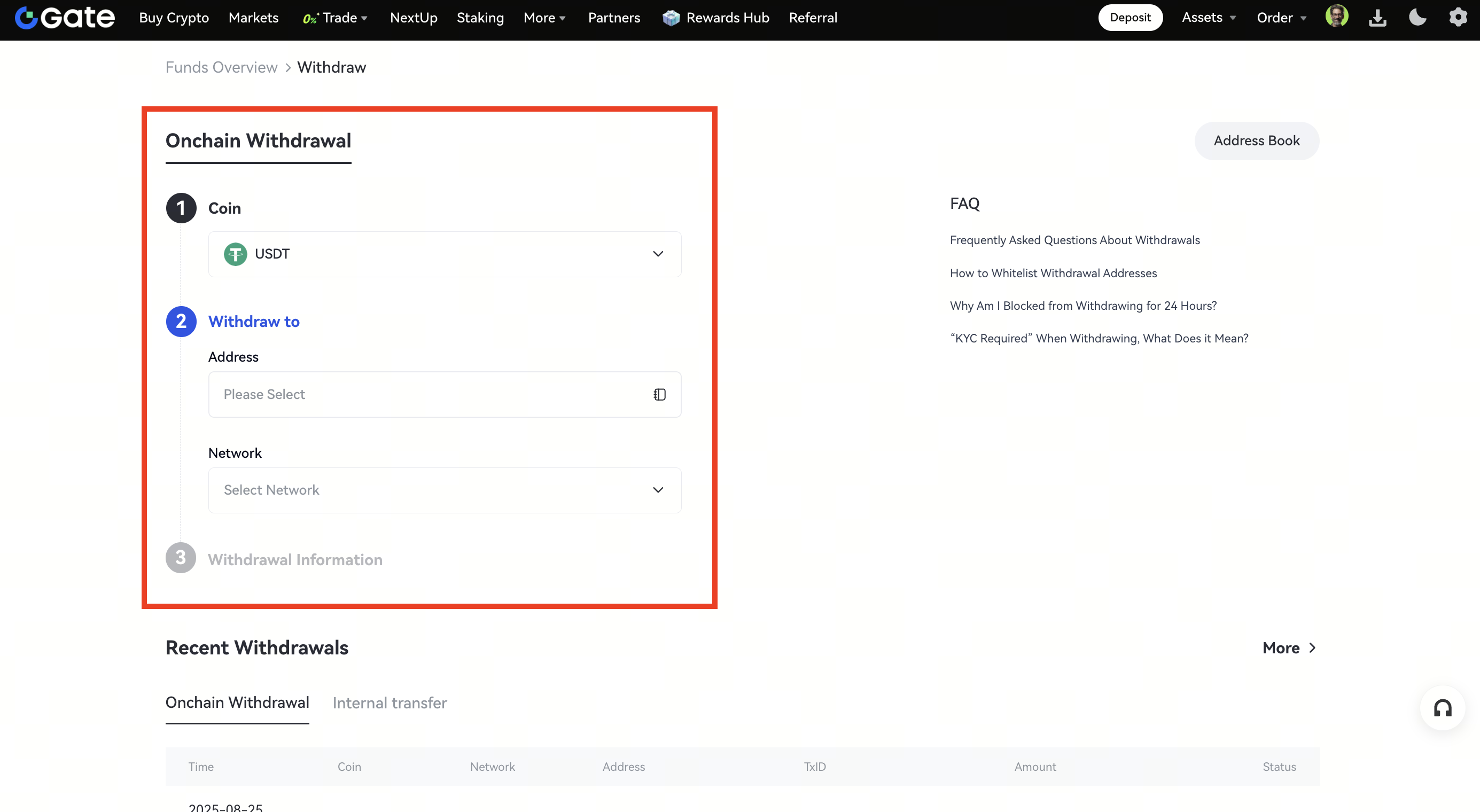The image size is (1480, 812).
Task: Click the USDT Tether coin icon
Action: [235, 254]
